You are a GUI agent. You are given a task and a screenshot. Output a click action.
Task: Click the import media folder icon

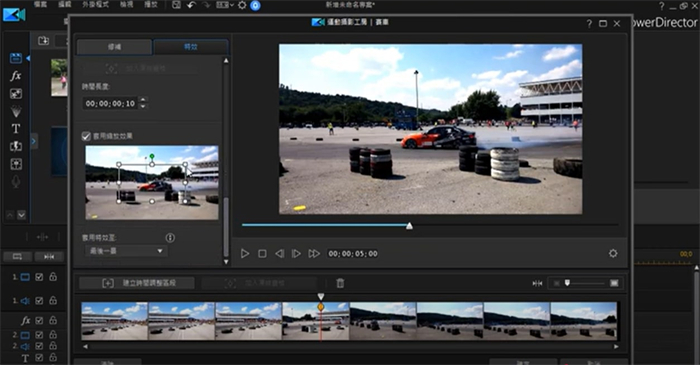click(x=43, y=41)
